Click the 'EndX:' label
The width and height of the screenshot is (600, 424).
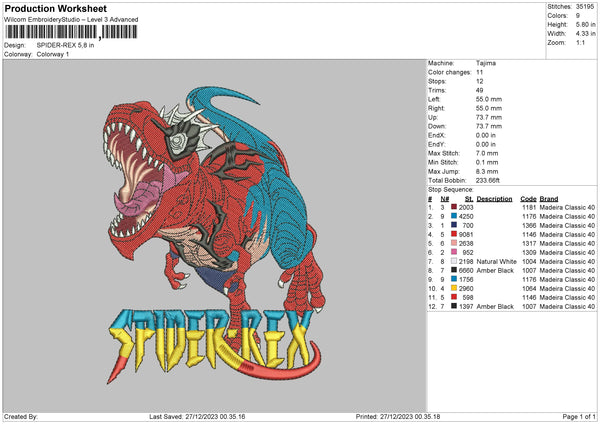437,135
